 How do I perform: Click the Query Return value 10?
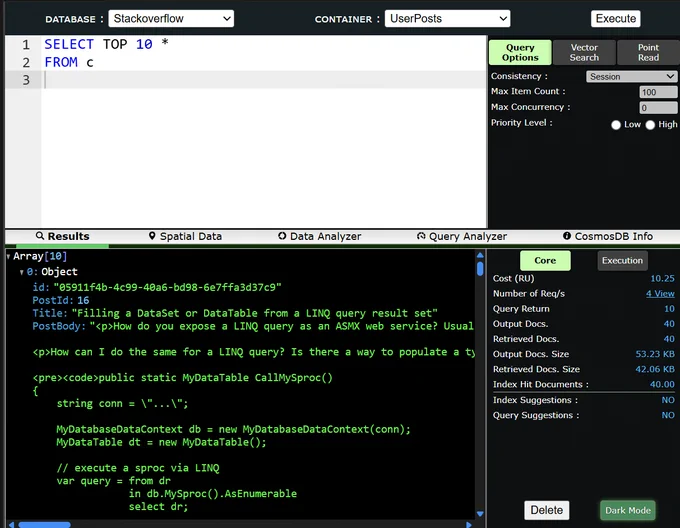(669, 309)
